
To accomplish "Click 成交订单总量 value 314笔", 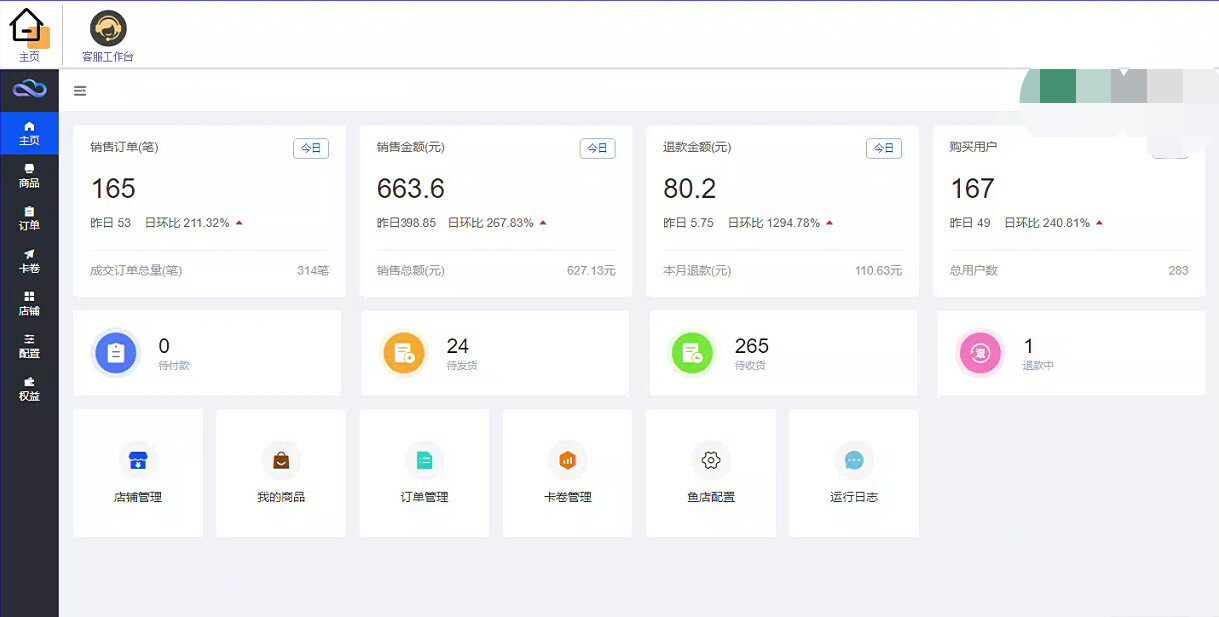I will click(x=313, y=271).
